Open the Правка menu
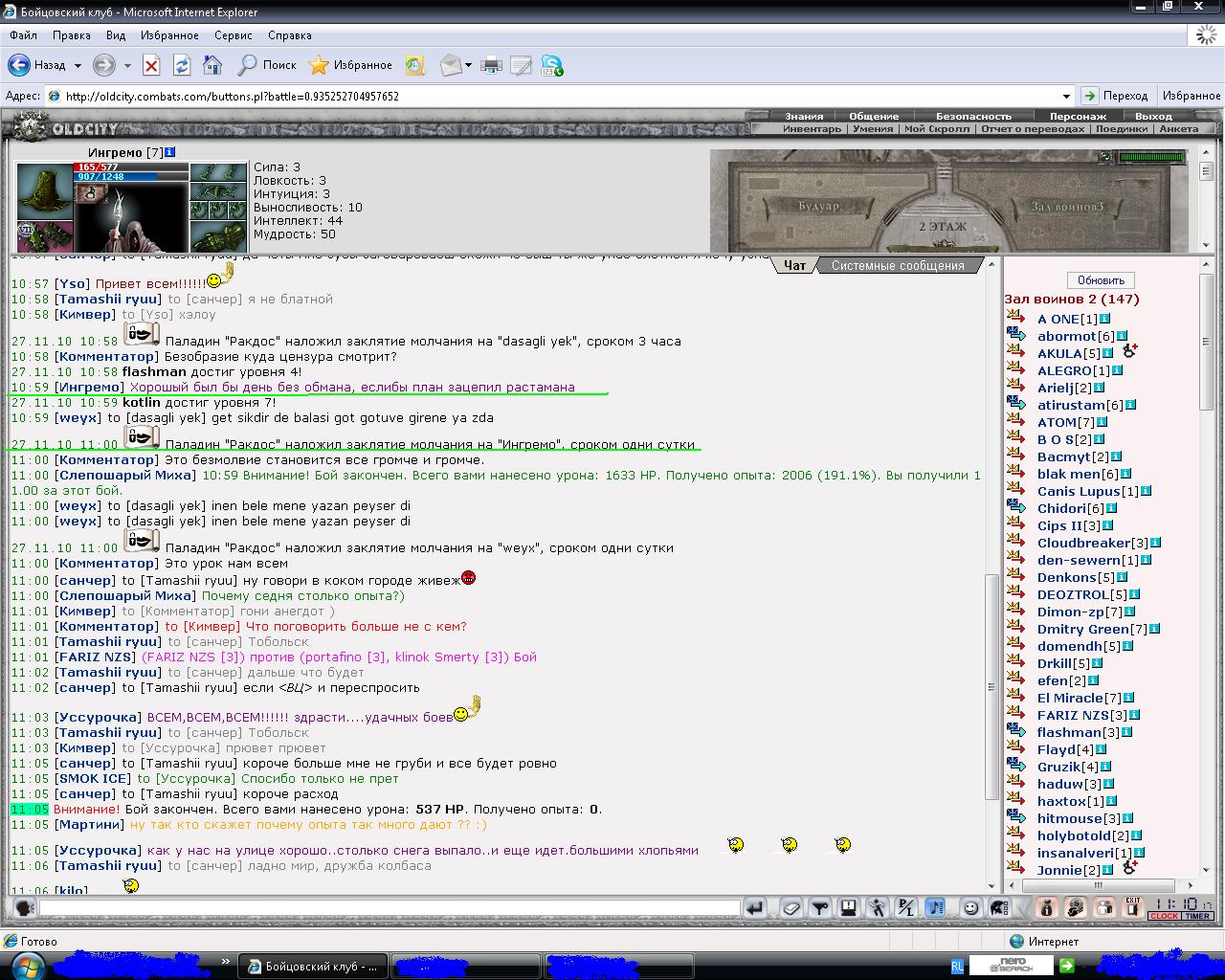The height and width of the screenshot is (980, 1225). [72, 35]
